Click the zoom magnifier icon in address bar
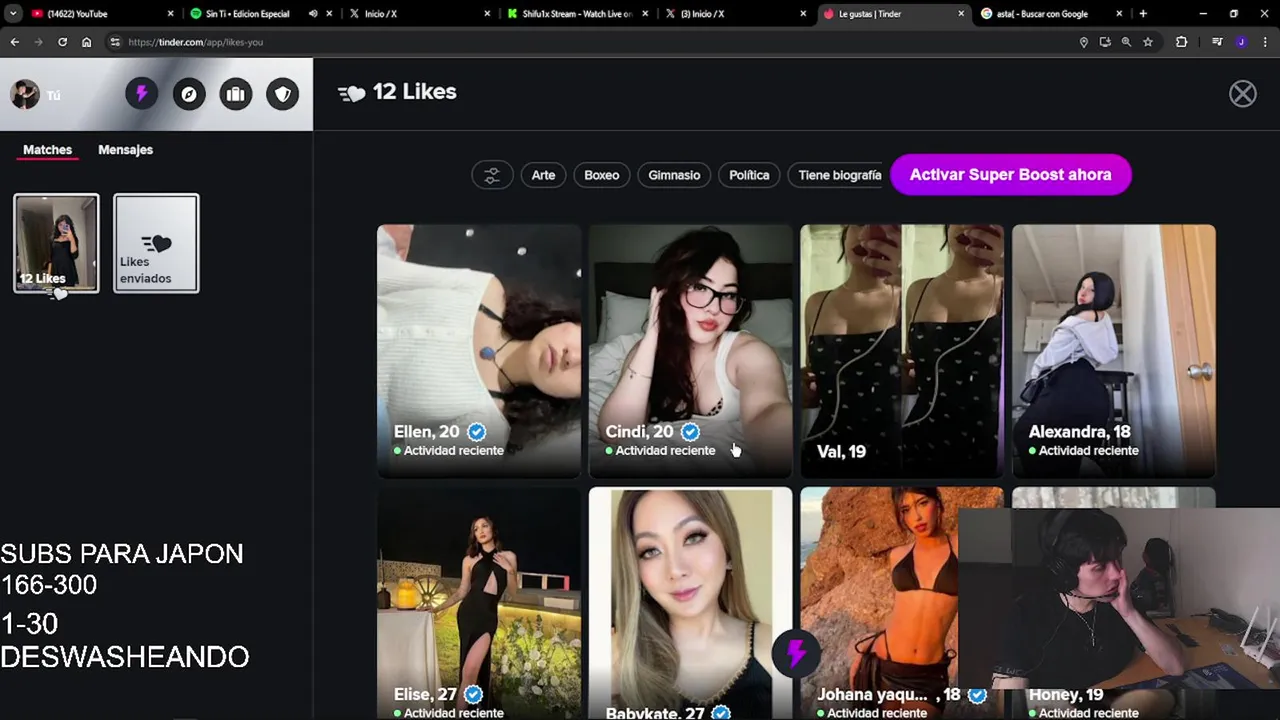The height and width of the screenshot is (720, 1280). (1126, 42)
